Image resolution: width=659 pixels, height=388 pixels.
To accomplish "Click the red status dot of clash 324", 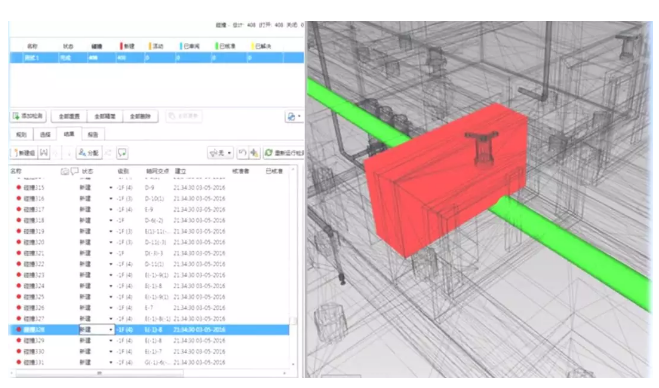I will [18, 286].
